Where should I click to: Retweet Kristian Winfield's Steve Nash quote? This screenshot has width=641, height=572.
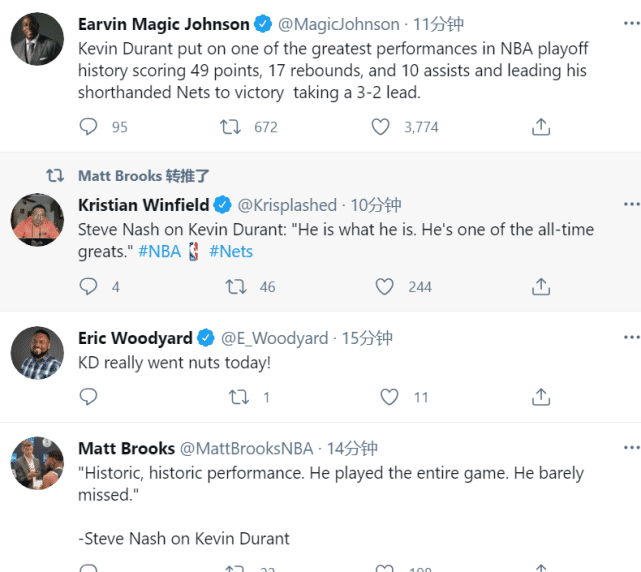coord(237,287)
